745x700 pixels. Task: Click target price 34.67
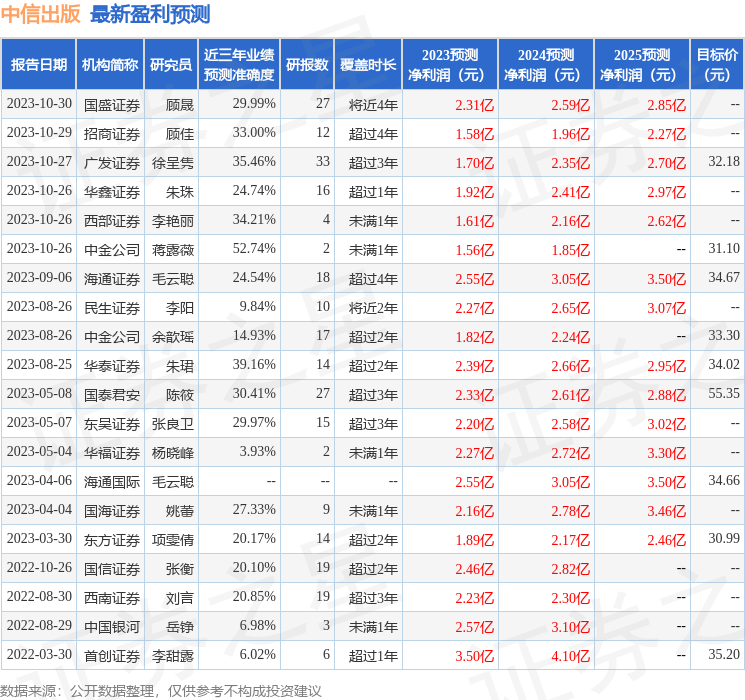[x=724, y=278]
